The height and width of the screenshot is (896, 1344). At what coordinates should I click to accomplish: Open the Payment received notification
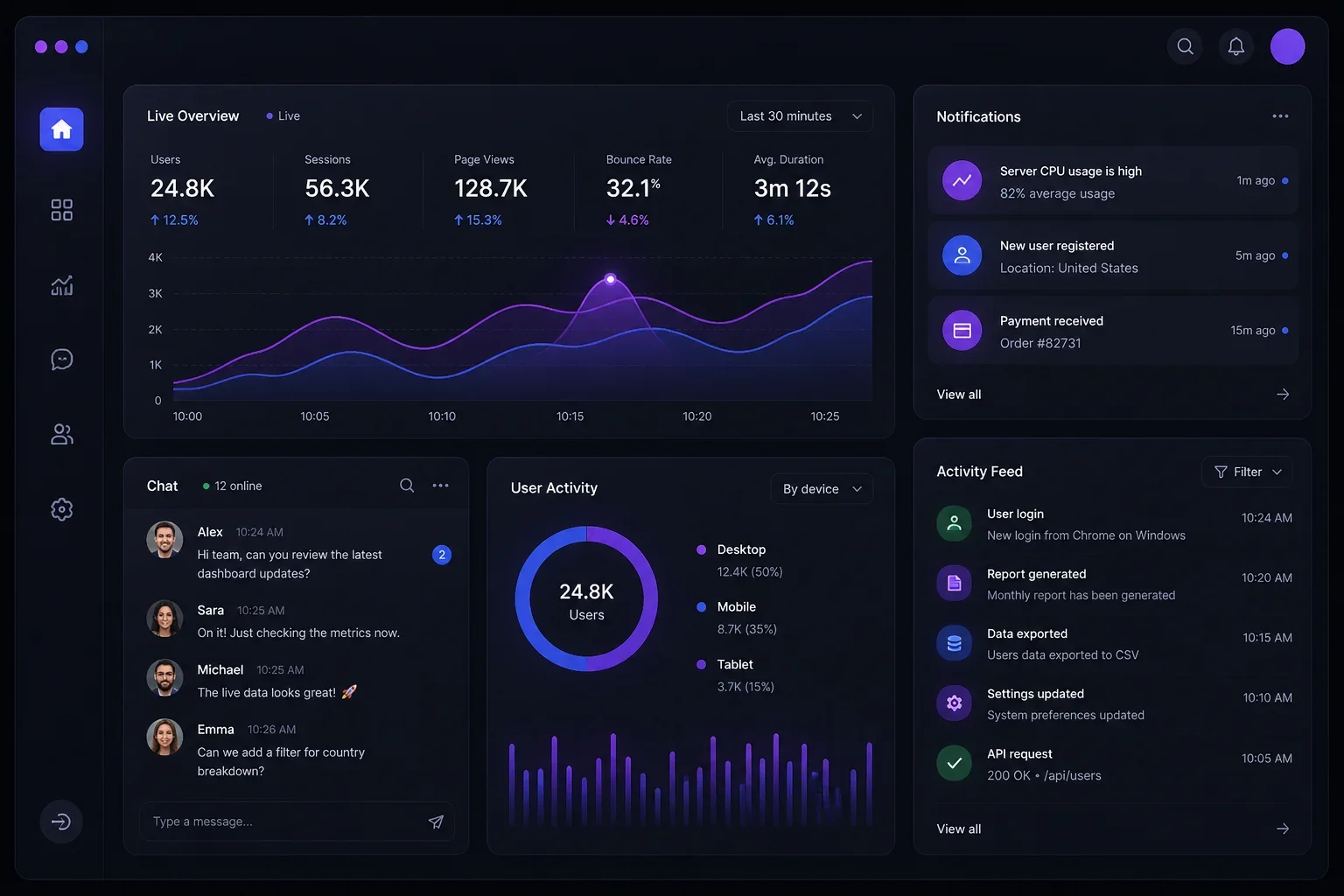1113,331
